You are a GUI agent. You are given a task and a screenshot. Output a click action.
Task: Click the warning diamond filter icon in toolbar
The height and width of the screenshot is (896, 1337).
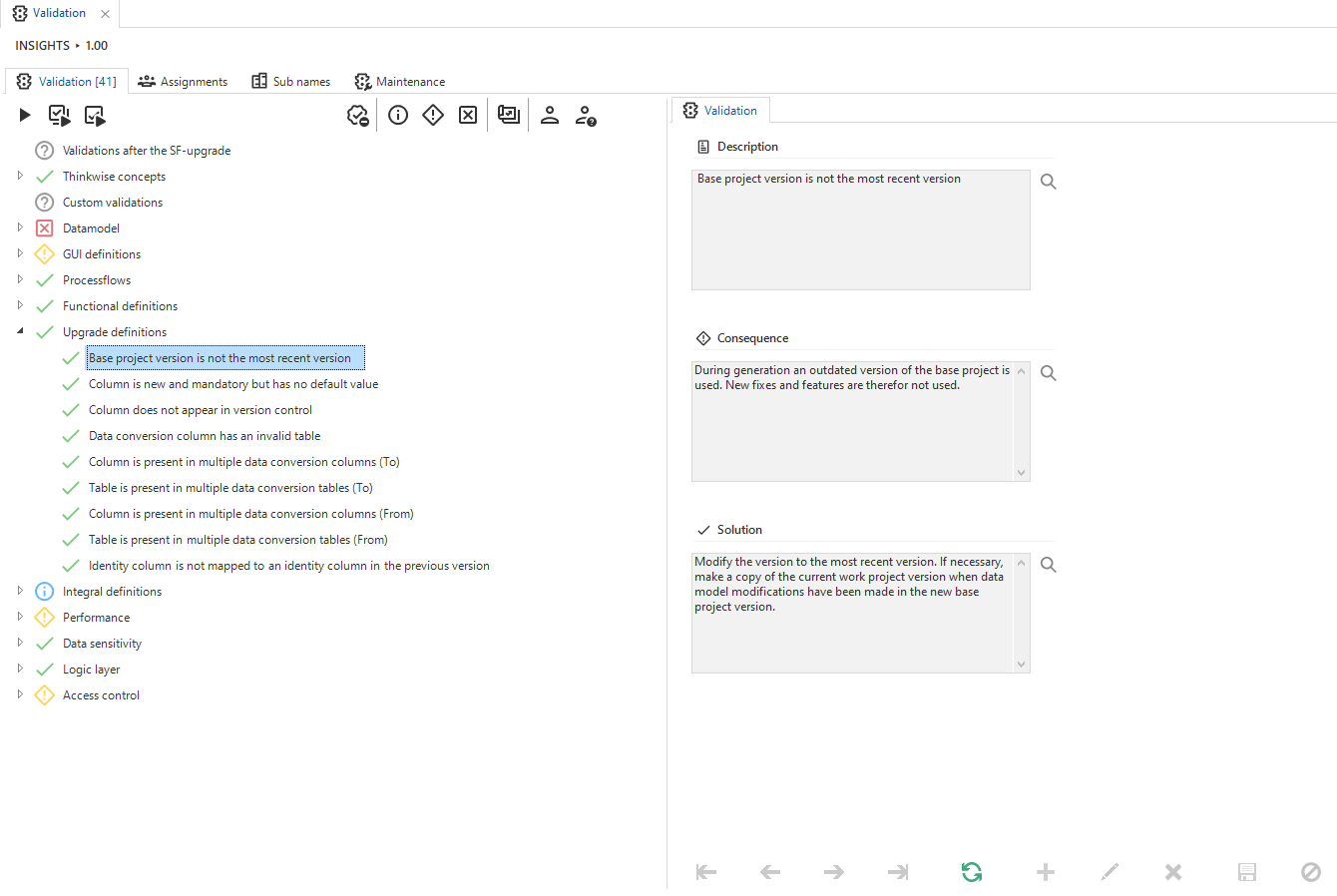point(433,116)
